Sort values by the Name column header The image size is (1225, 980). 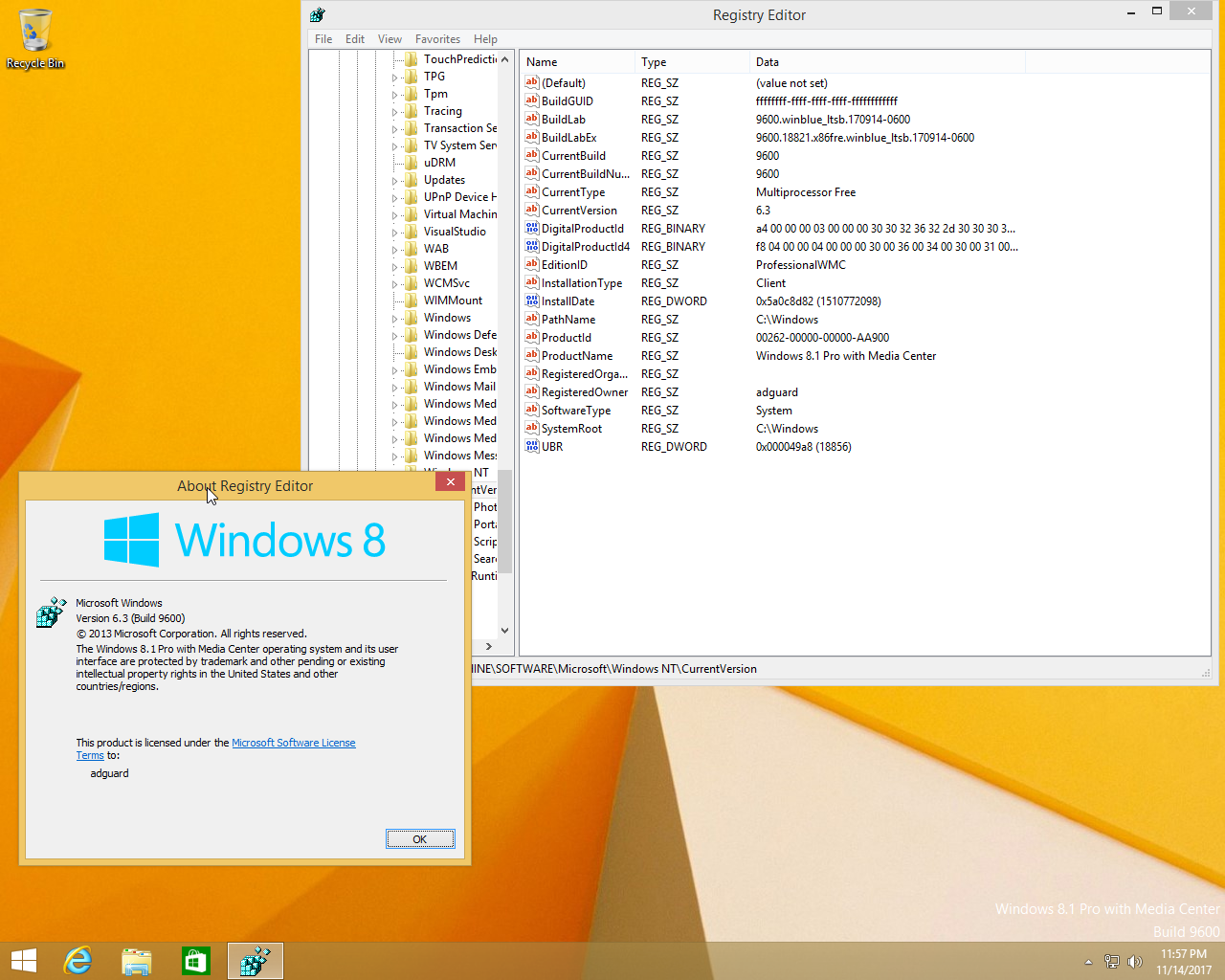(576, 62)
